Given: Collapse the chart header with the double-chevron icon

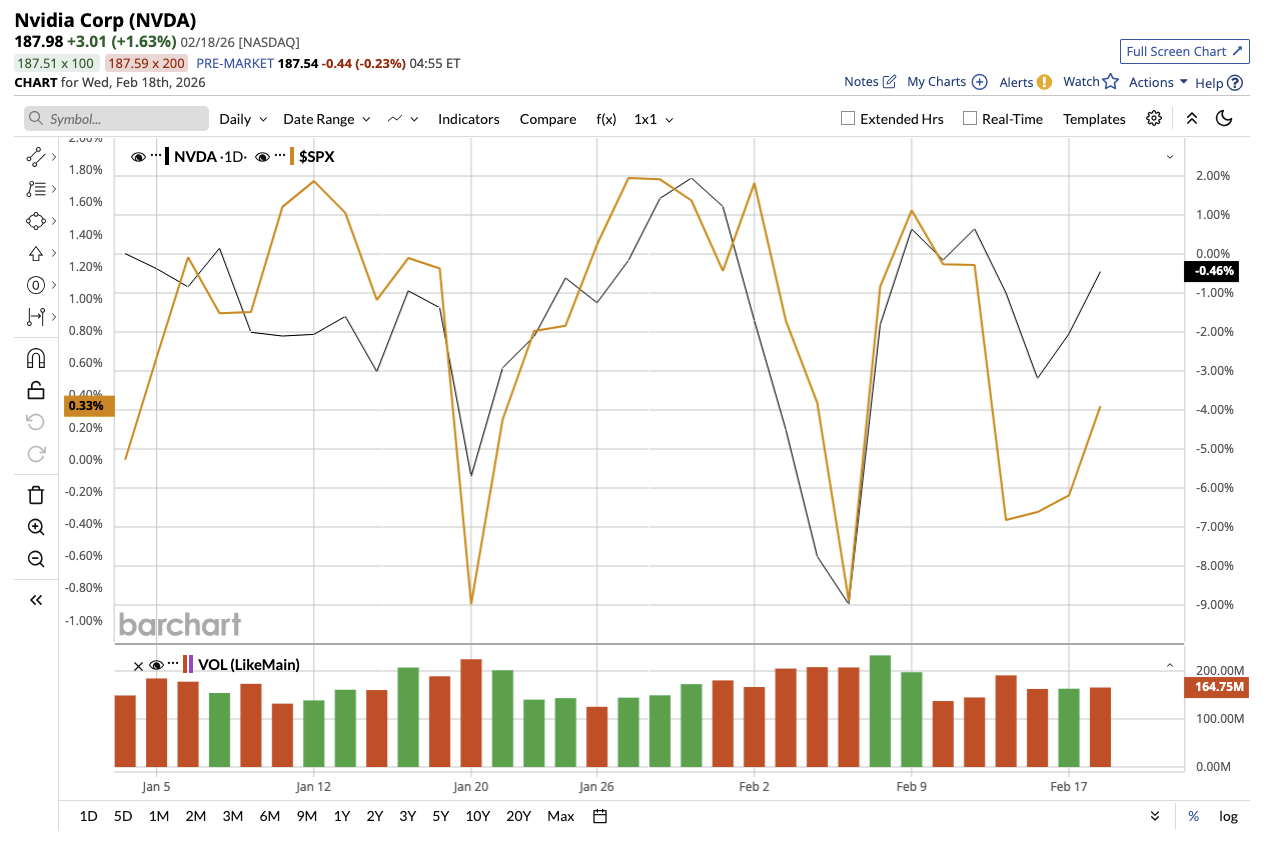Looking at the screenshot, I should [x=1192, y=118].
